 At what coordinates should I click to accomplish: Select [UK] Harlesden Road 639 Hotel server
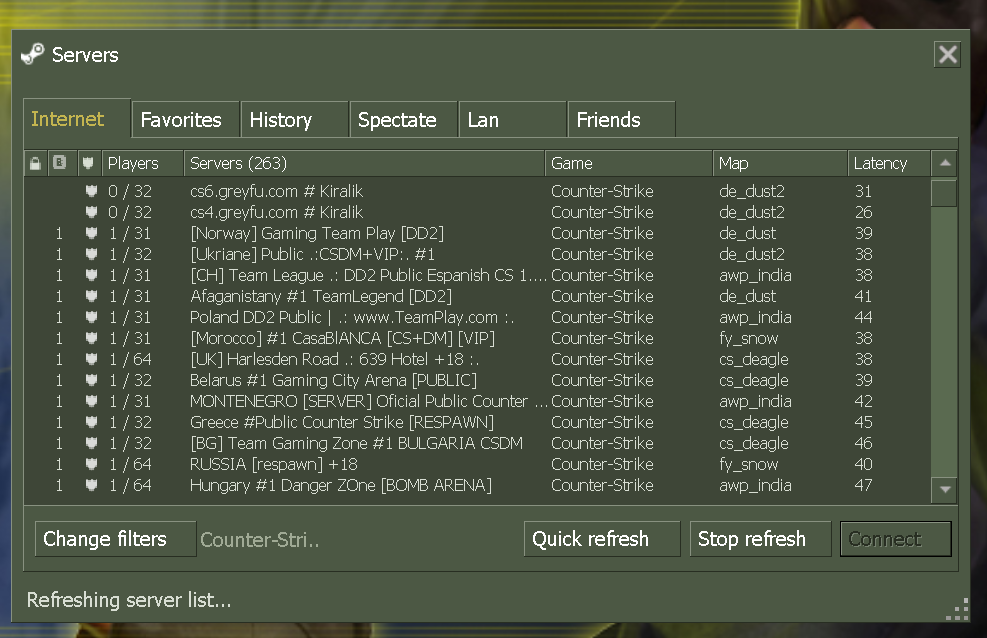[477, 359]
